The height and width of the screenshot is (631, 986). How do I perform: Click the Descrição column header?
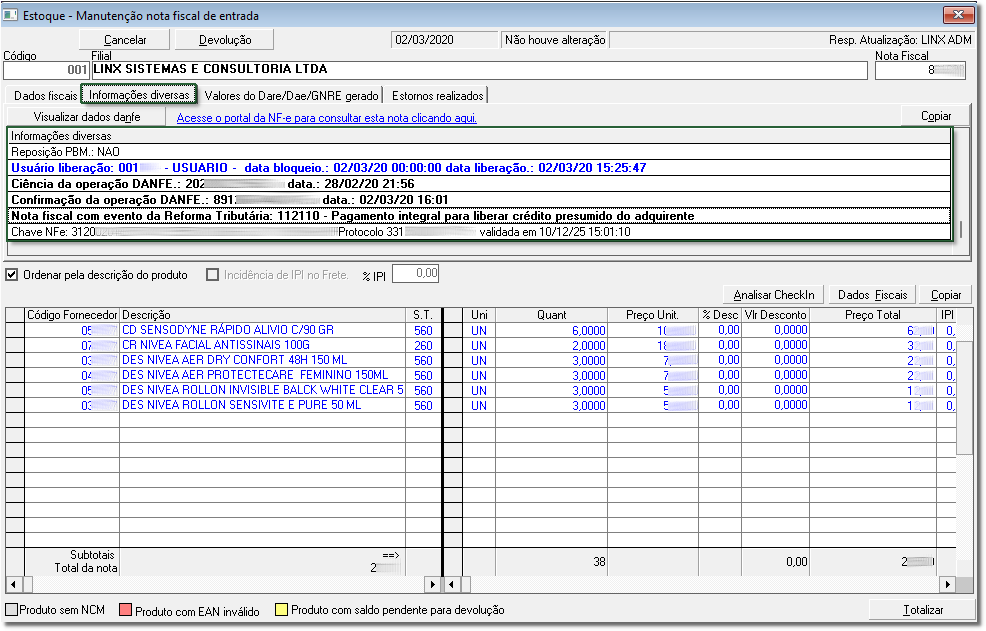pyautogui.click(x=262, y=315)
